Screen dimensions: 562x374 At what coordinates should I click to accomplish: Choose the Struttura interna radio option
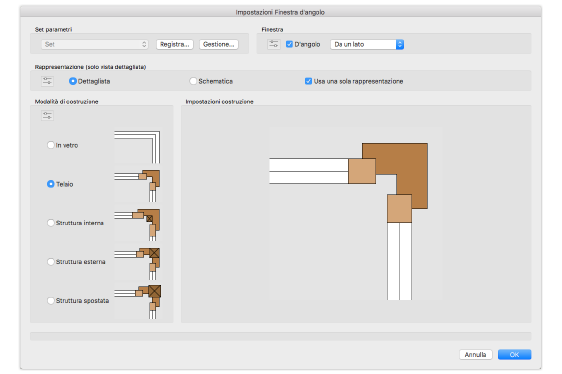[x=51, y=223]
